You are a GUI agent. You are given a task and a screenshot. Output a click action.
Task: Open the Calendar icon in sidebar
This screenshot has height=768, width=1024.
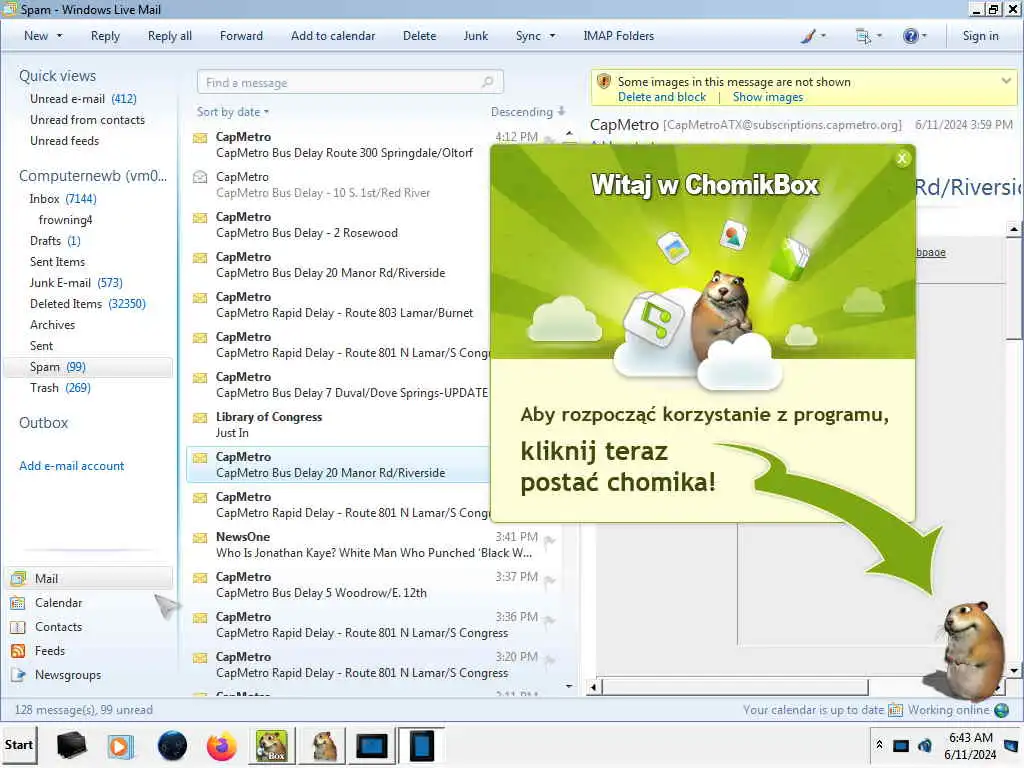pos(18,603)
